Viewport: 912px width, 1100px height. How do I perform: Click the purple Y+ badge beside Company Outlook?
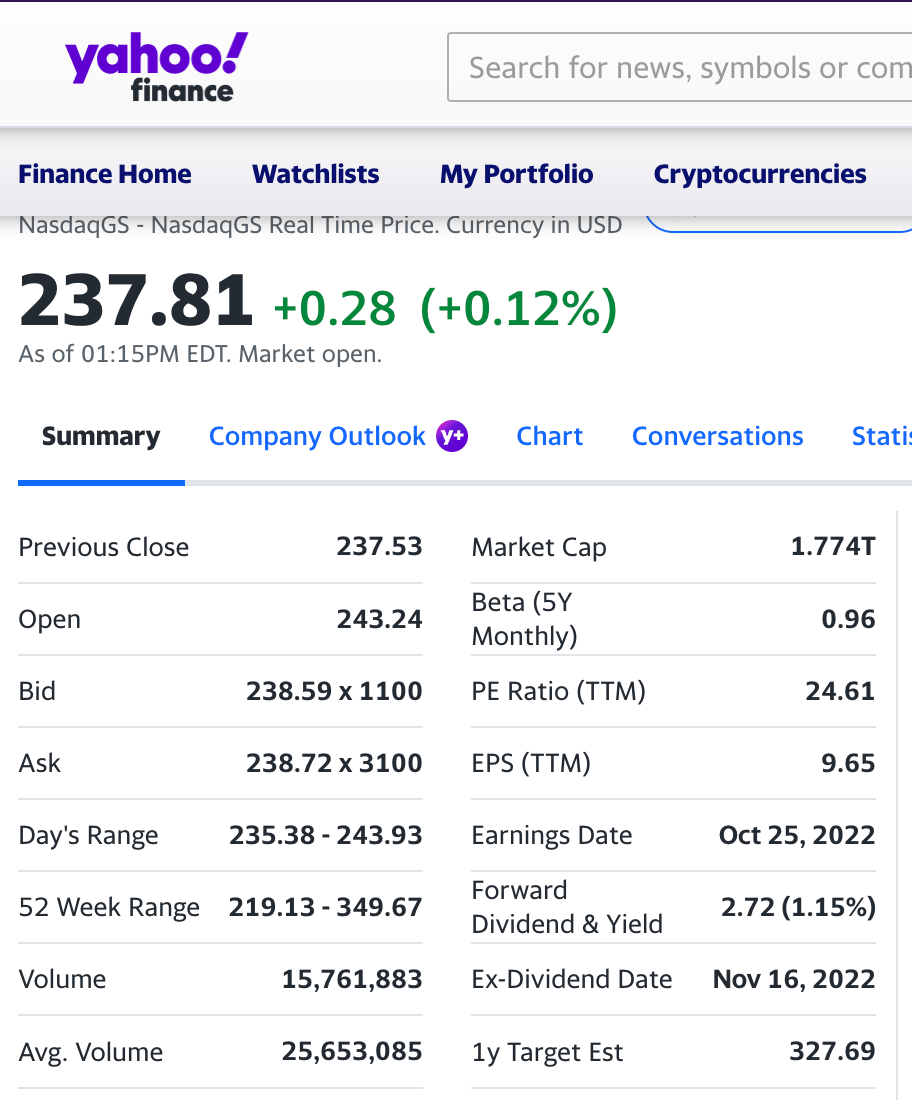[x=452, y=436]
